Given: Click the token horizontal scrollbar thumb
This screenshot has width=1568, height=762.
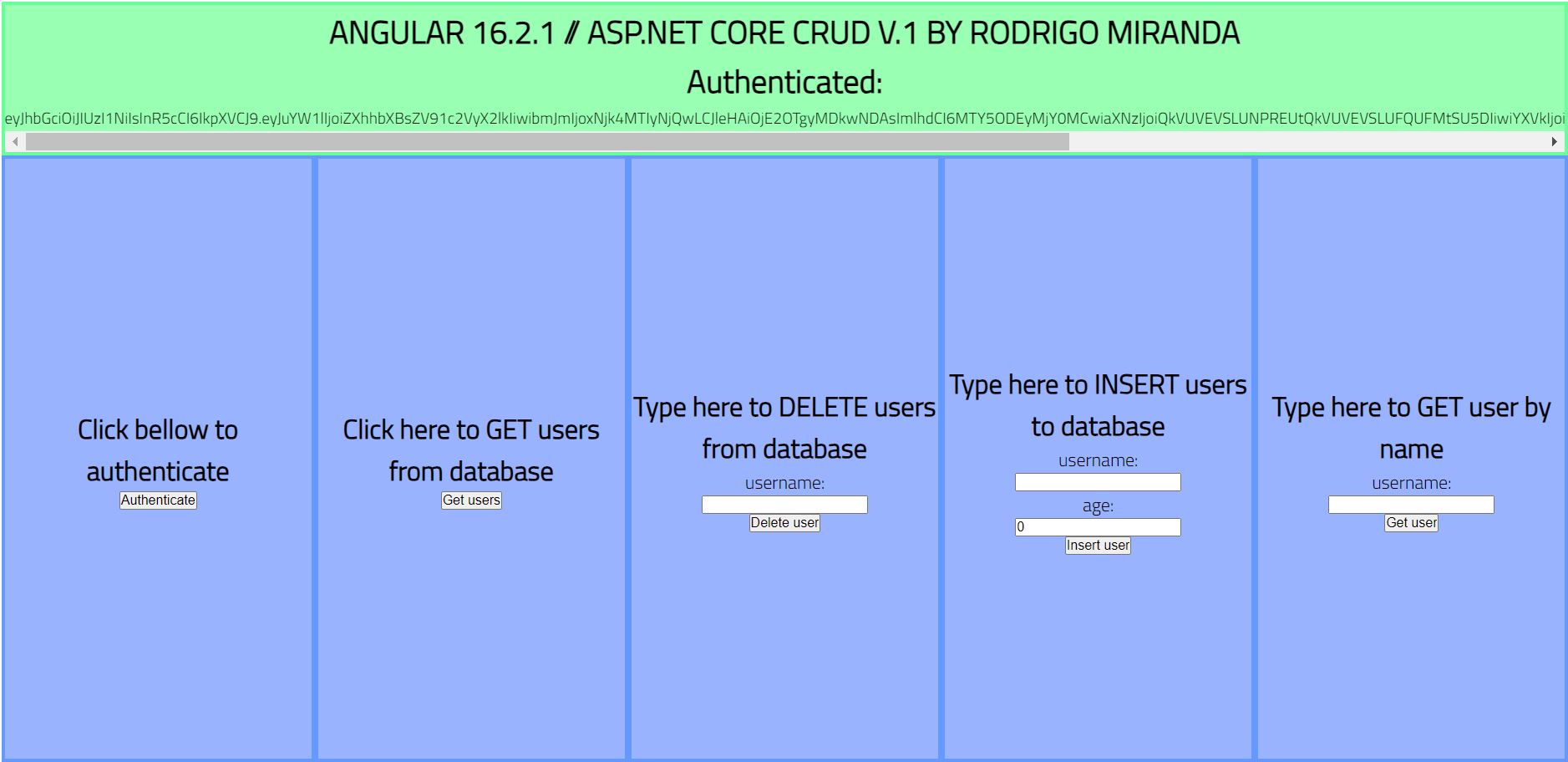Looking at the screenshot, I should 547,142.
